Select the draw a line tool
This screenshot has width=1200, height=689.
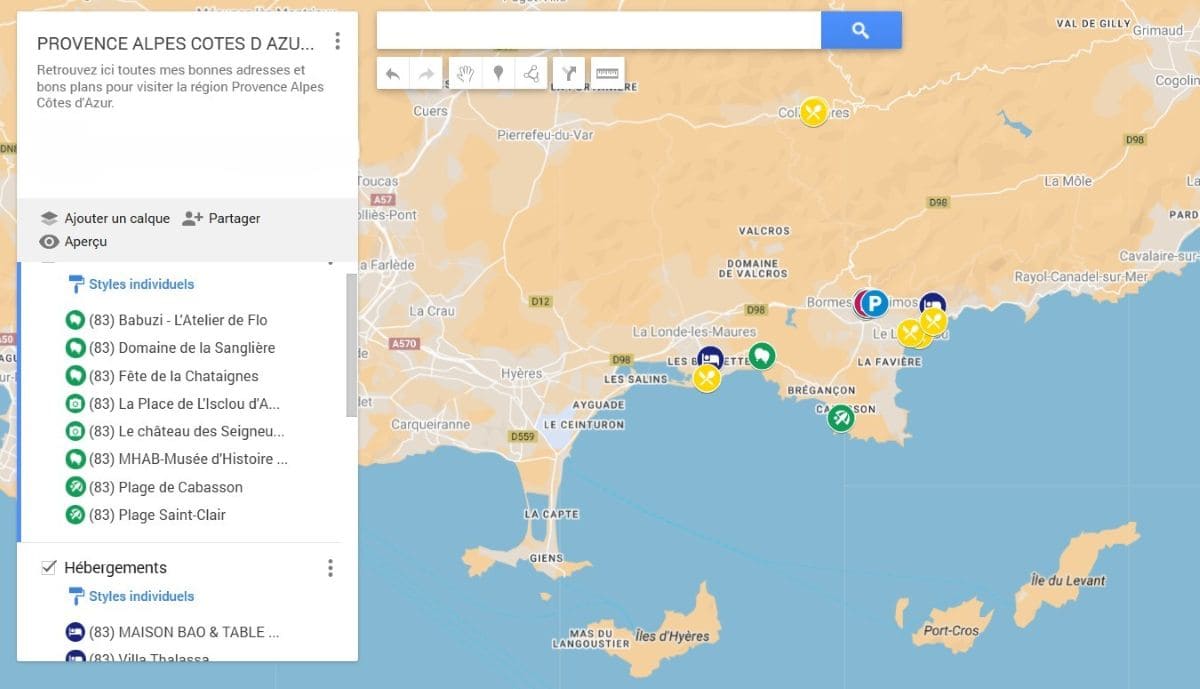coord(532,73)
